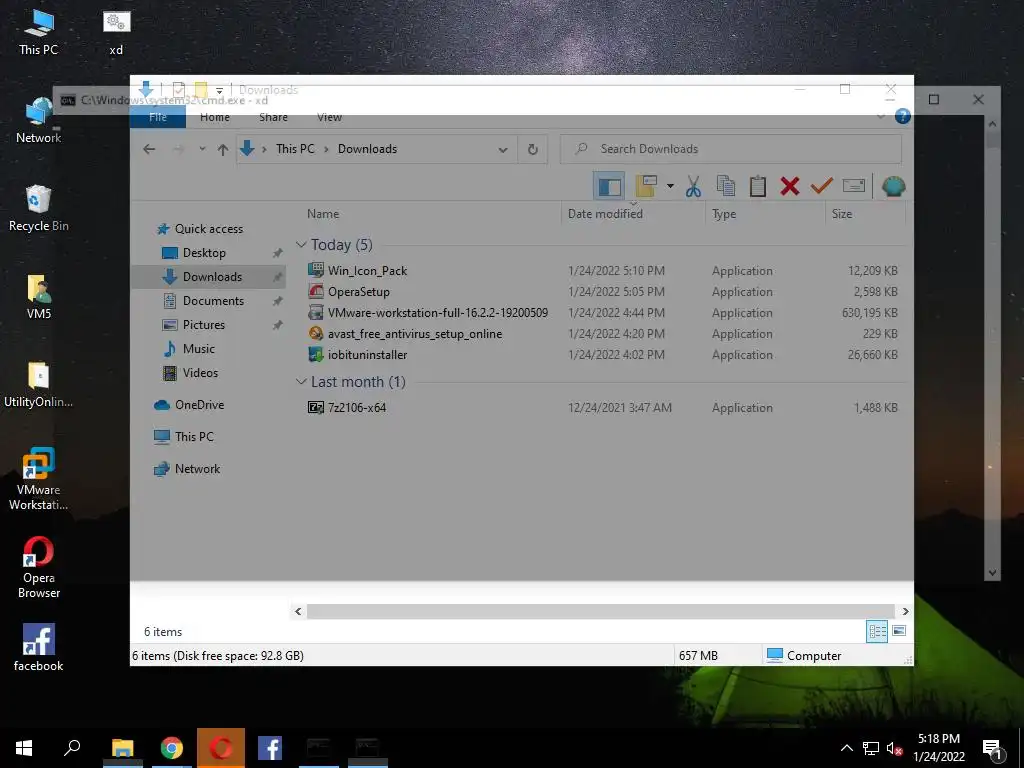This screenshot has width=1024, height=768.
Task: Open Classic Shell settings shell icon
Action: pos(893,187)
